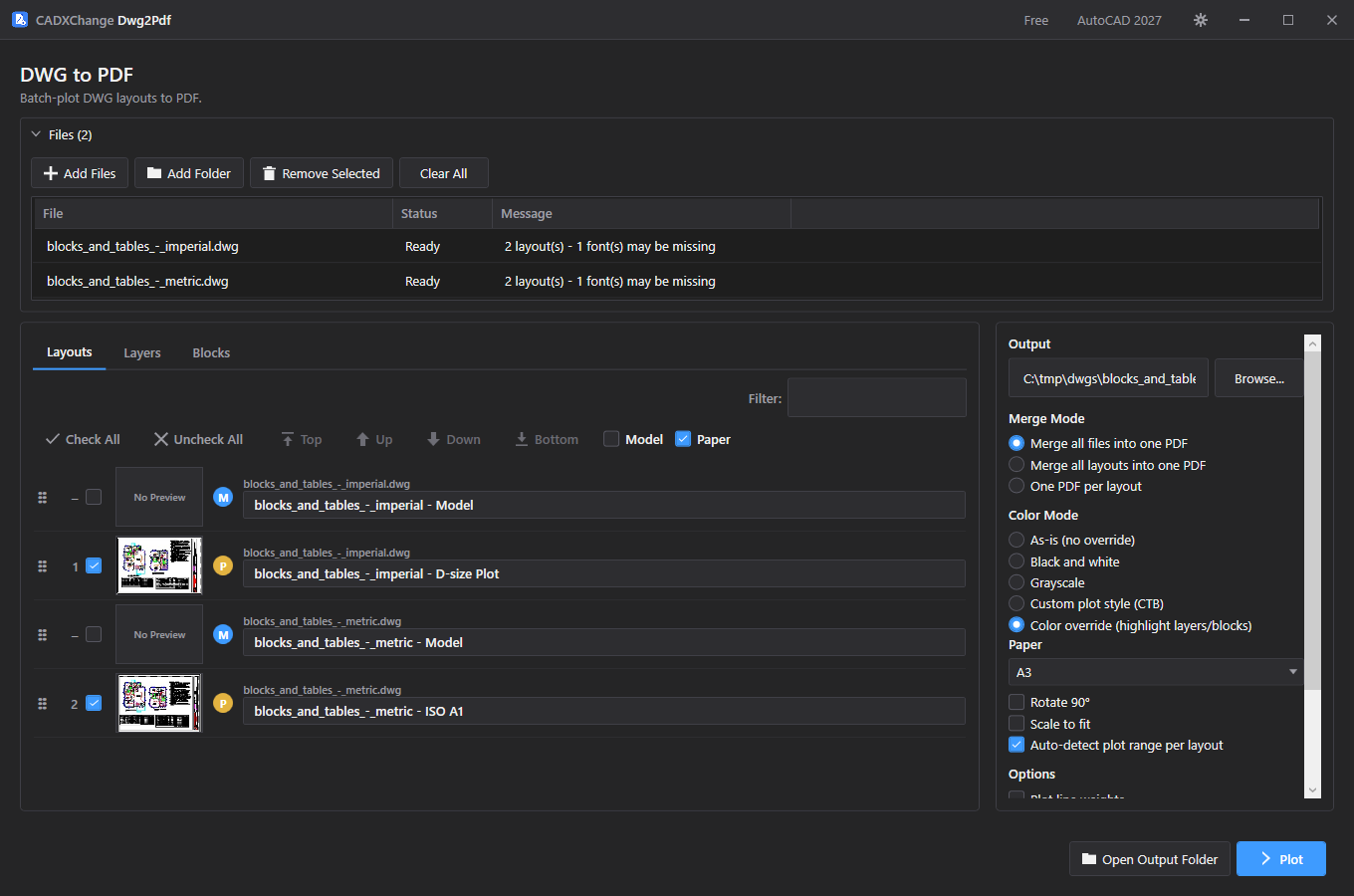Click drag handle of metric Model row
This screenshot has height=896, width=1354.
click(42, 635)
